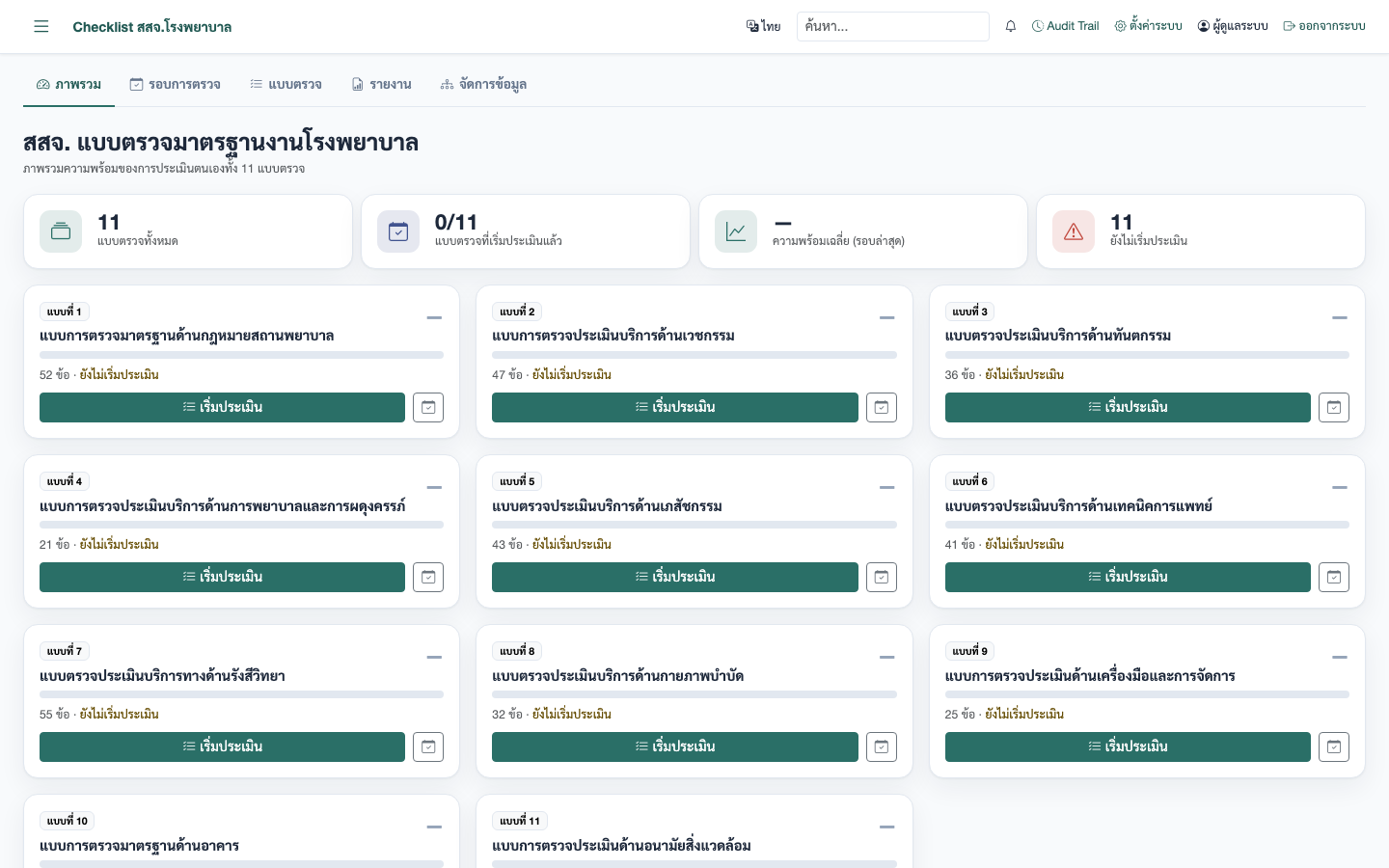Click title แบบการตรวจมาตรฐานด้านอาคาร

point(139,846)
